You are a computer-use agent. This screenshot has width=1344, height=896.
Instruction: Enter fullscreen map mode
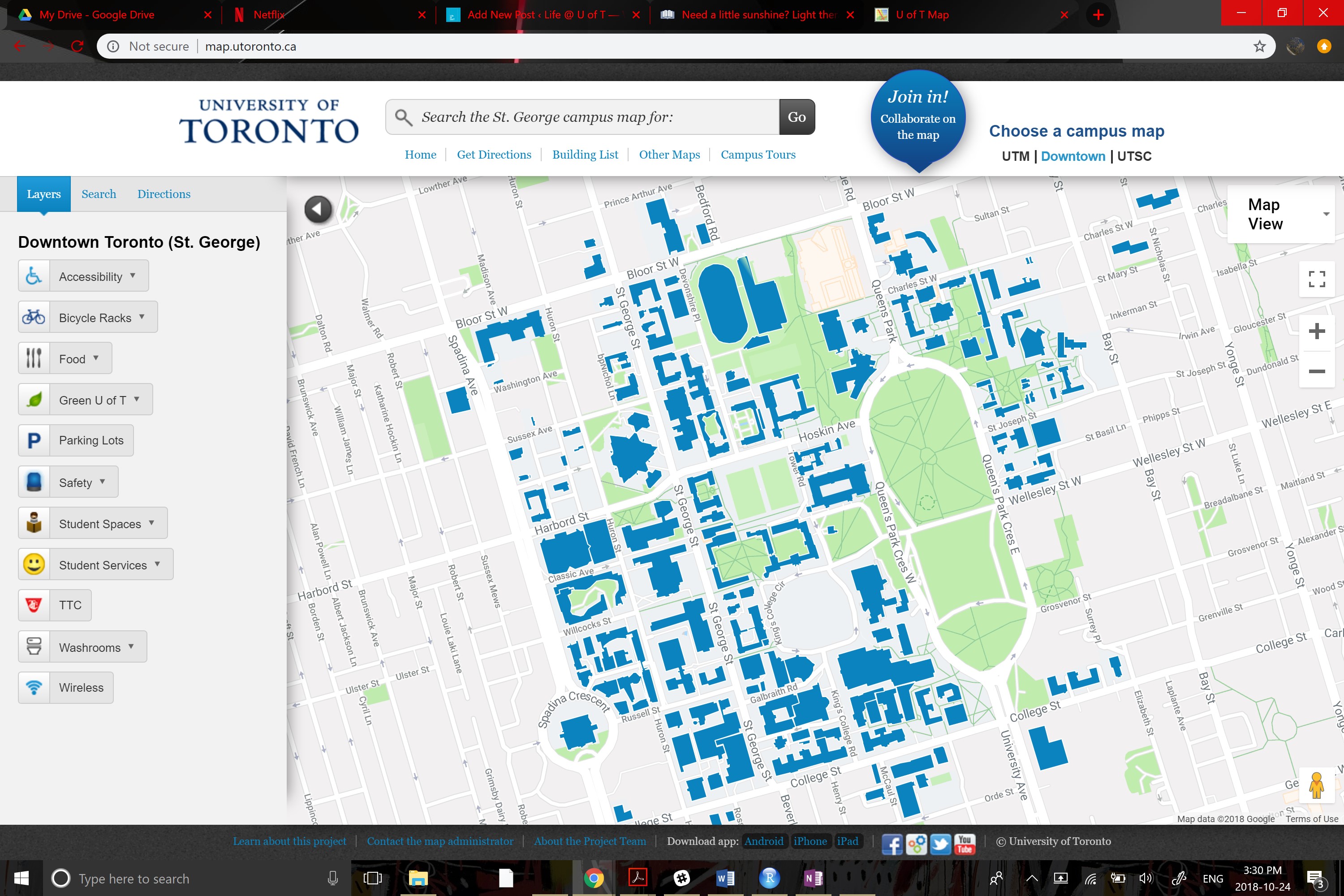1317,279
